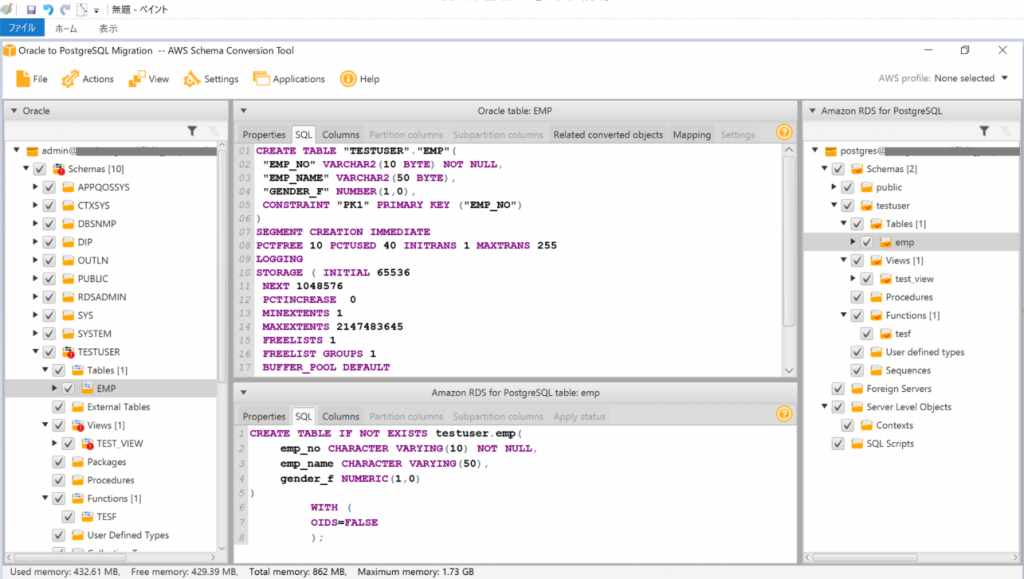Collapse the Oracle TESTUSER schema node

35,351
